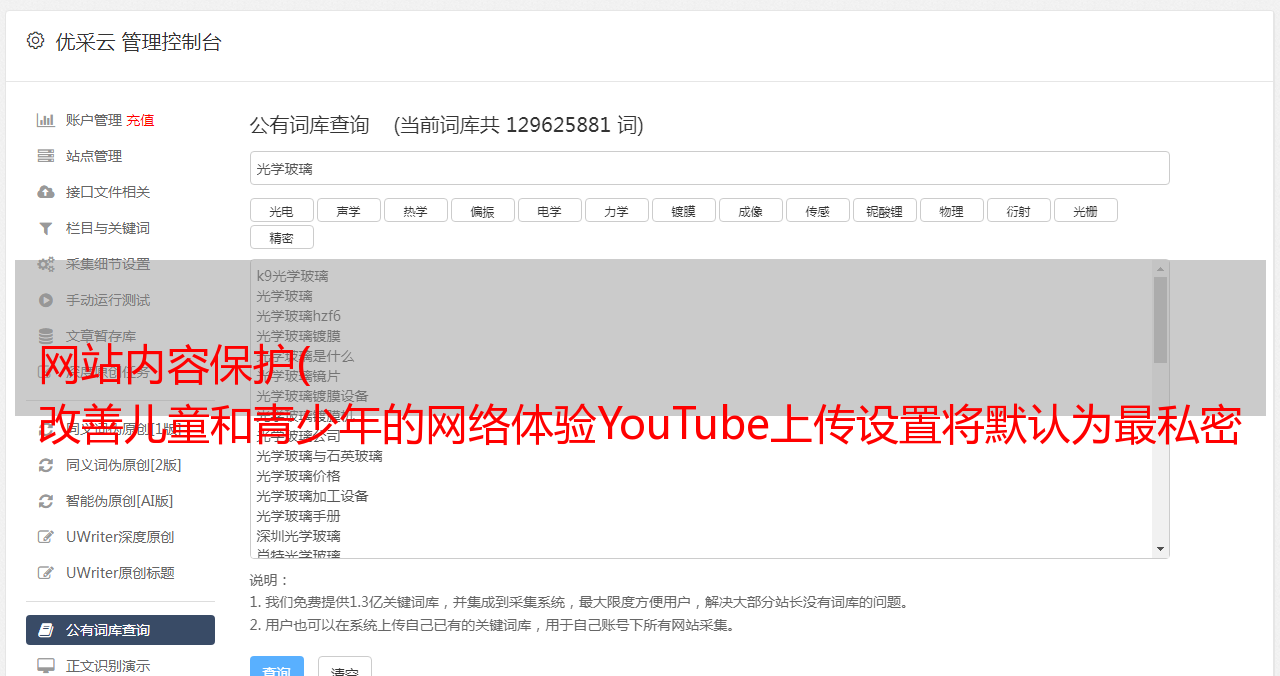The image size is (1280, 676).
Task: Select k9光学玻璃 in the results list
Action: [x=292, y=276]
